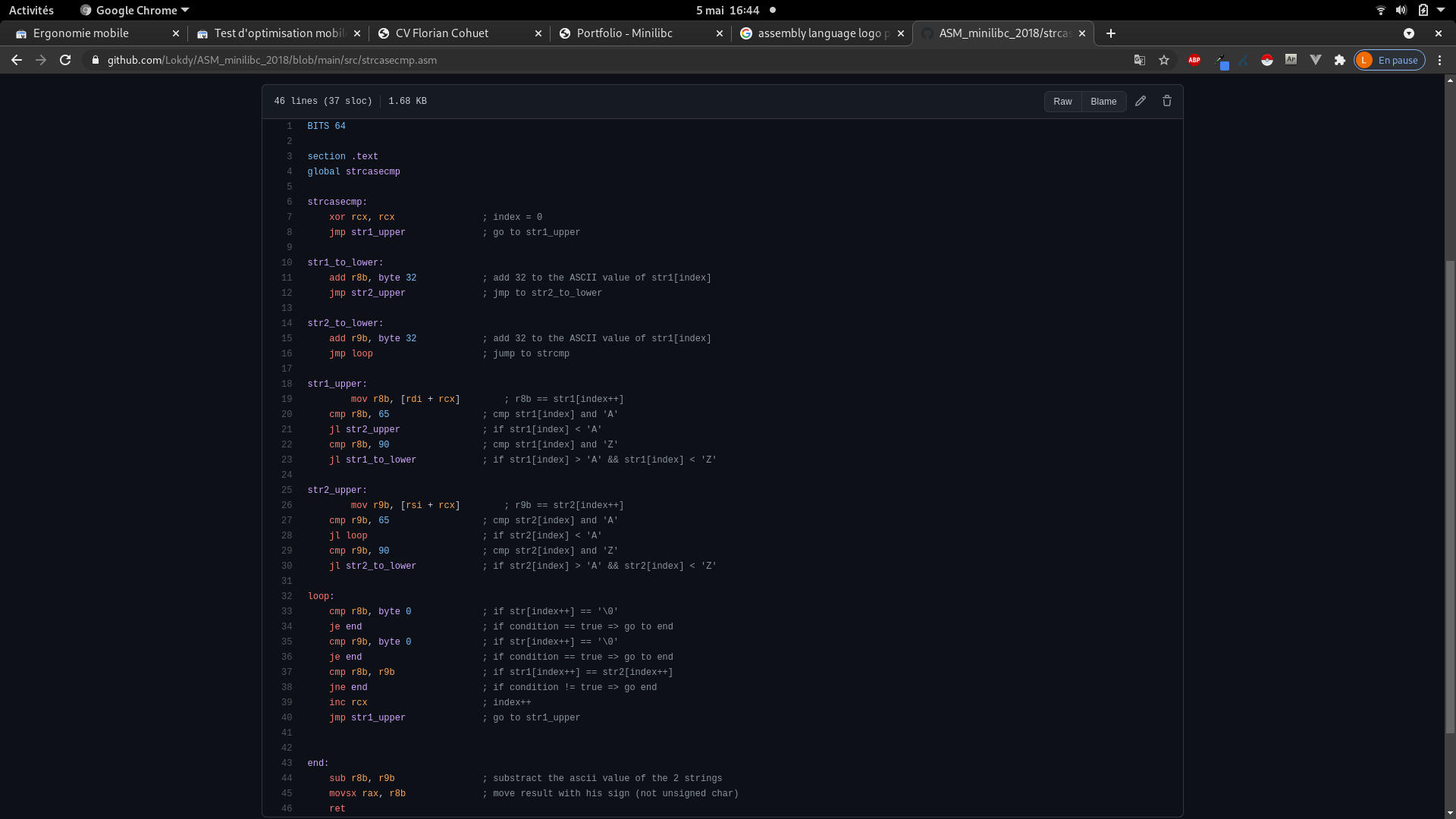Click the 'movsx rax, r8b' instruction
This screenshot has height=819, width=1456.
click(x=367, y=793)
